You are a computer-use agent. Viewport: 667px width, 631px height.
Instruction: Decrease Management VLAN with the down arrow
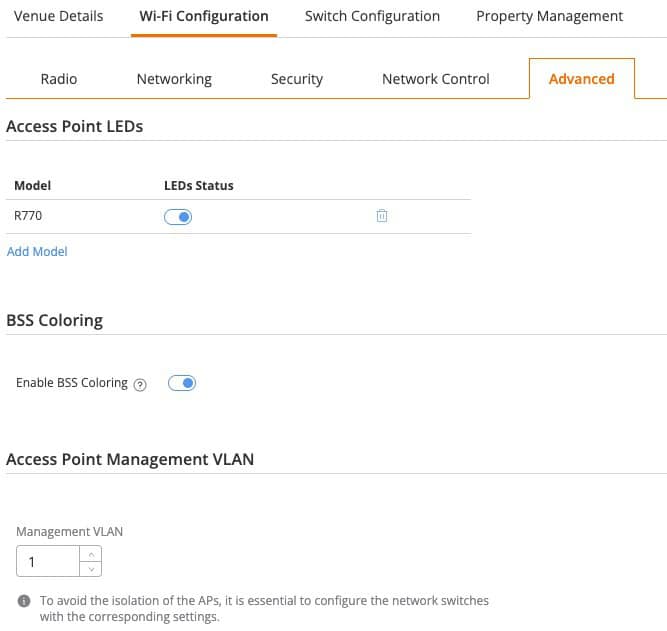pos(91,569)
